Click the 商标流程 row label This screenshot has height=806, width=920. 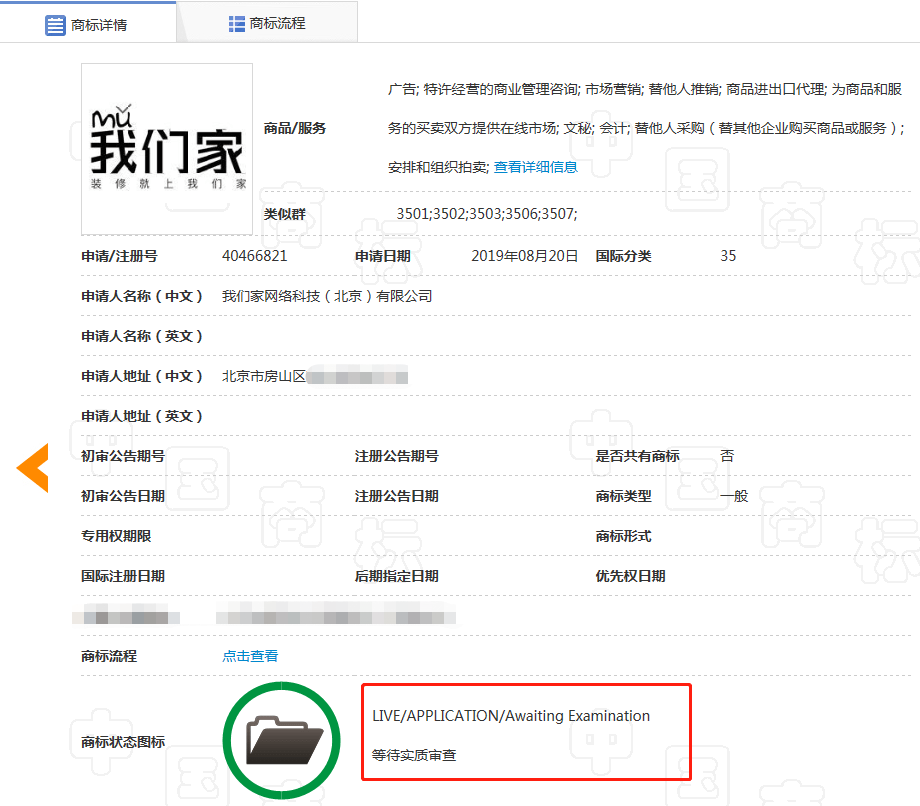point(109,656)
